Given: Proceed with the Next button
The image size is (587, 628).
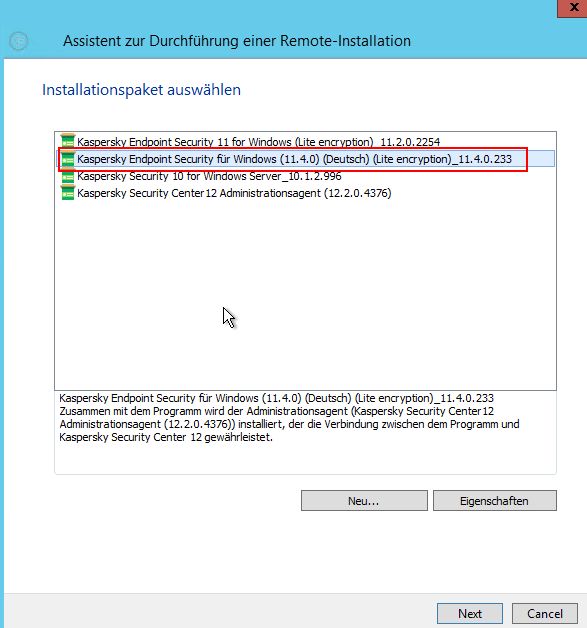Looking at the screenshot, I should pos(470,614).
